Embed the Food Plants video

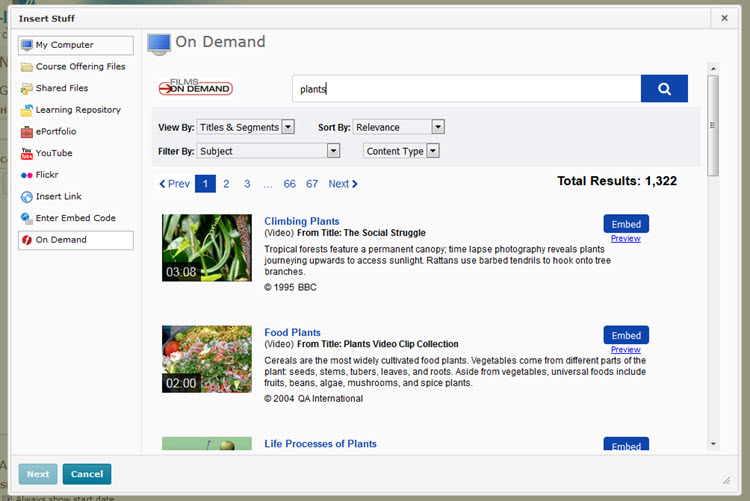pyautogui.click(x=626, y=335)
